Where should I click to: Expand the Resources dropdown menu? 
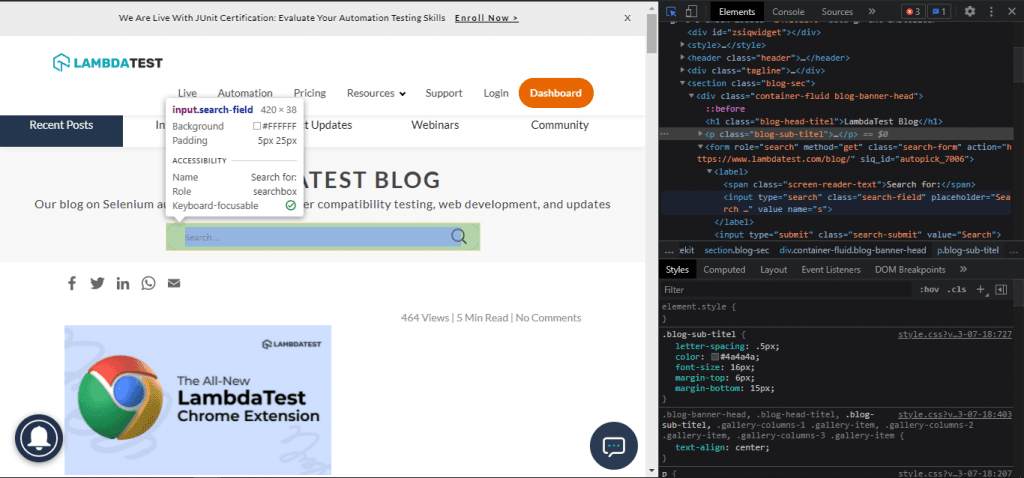(x=376, y=93)
